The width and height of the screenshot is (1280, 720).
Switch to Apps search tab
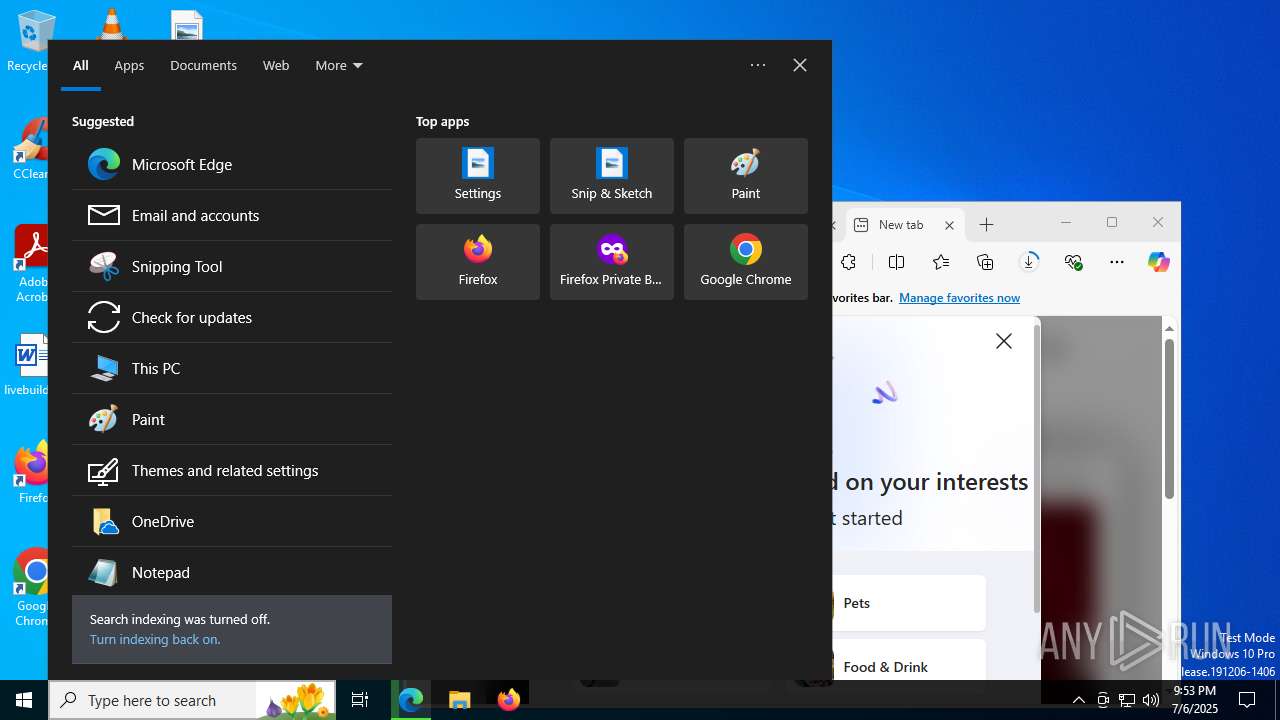pyautogui.click(x=129, y=65)
